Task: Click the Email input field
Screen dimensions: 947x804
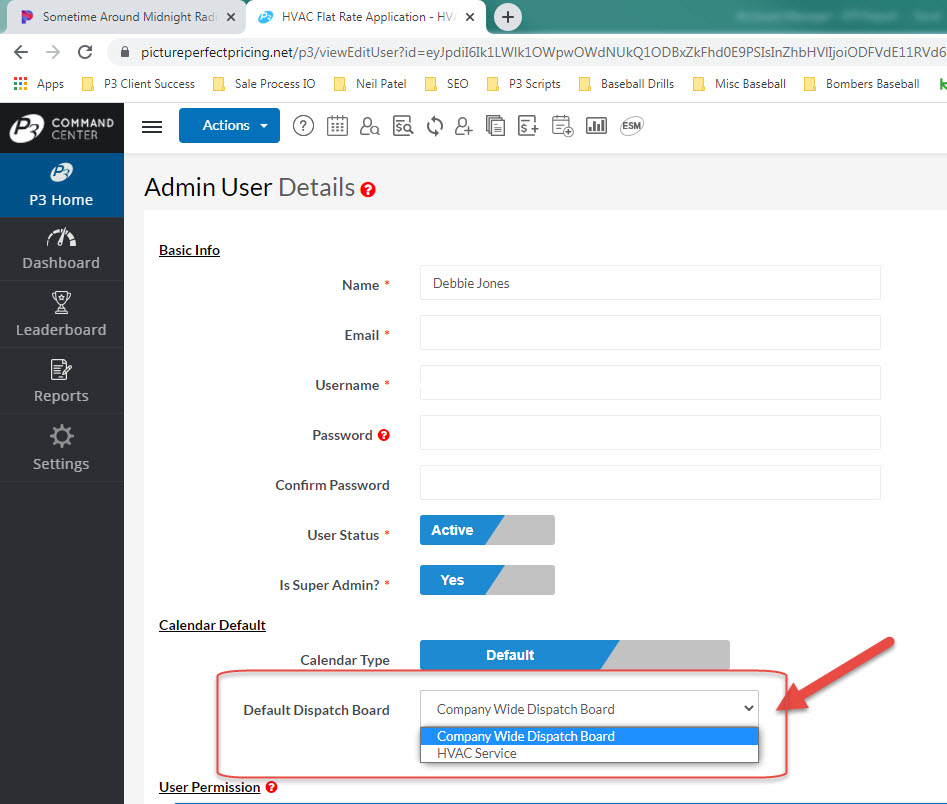Action: (649, 333)
